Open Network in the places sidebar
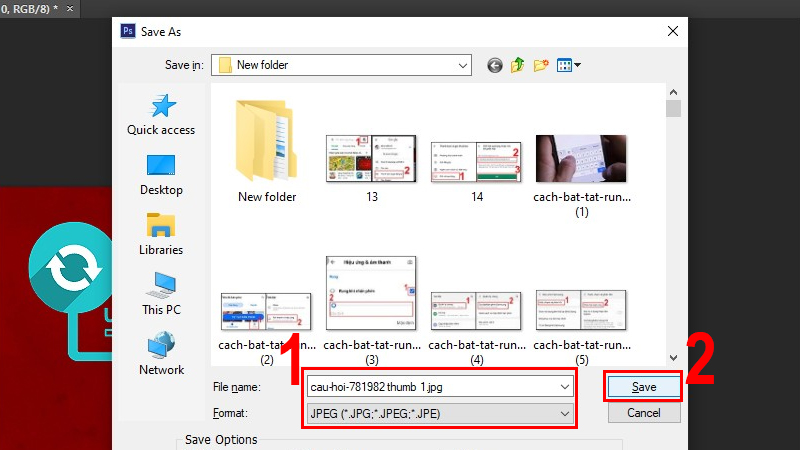The width and height of the screenshot is (800, 450). tap(161, 354)
